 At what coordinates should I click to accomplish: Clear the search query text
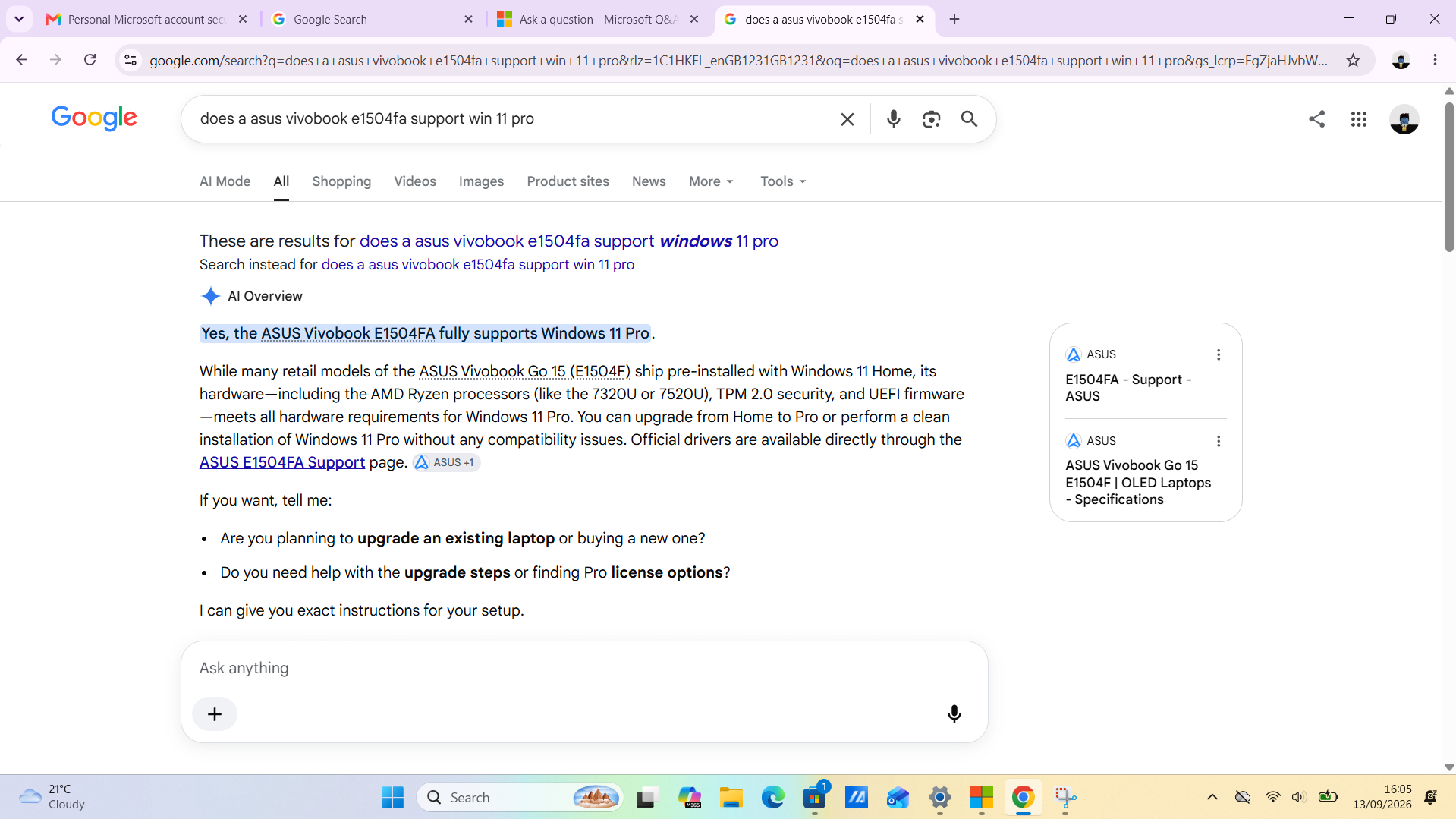click(847, 119)
